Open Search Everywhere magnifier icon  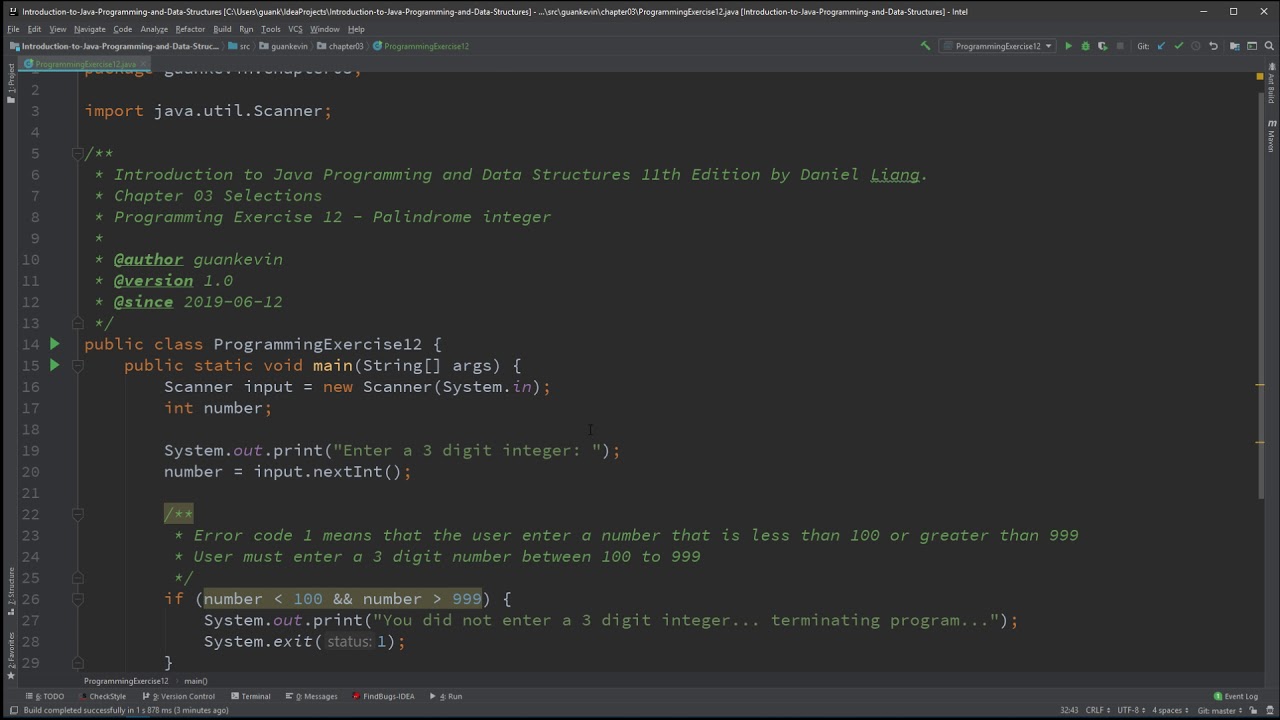(1269, 46)
